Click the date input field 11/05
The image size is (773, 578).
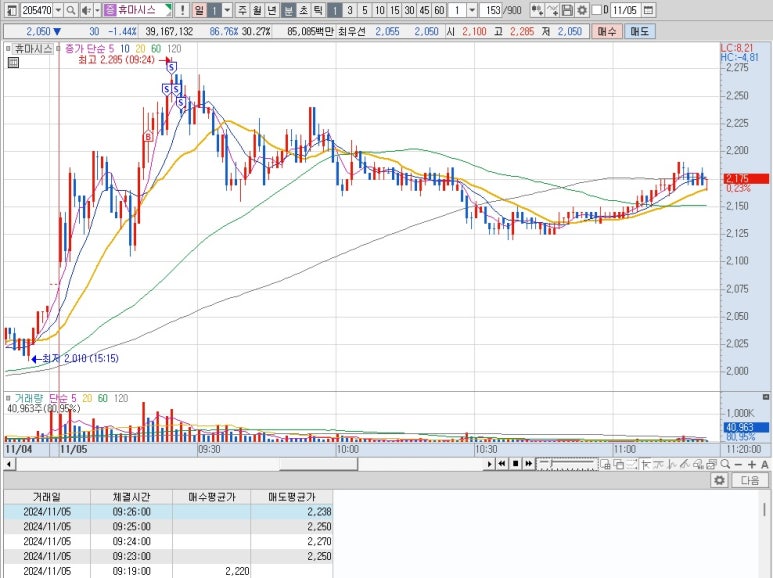(x=626, y=10)
